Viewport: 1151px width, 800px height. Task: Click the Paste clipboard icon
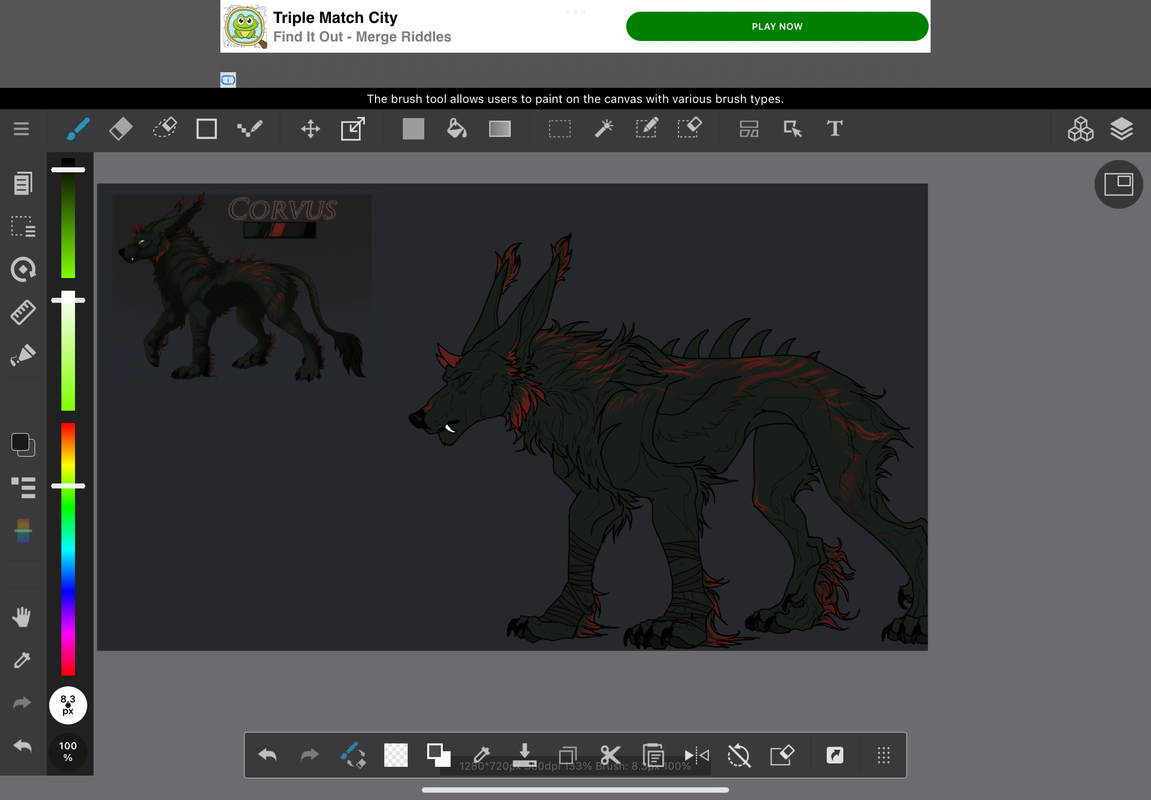point(653,755)
